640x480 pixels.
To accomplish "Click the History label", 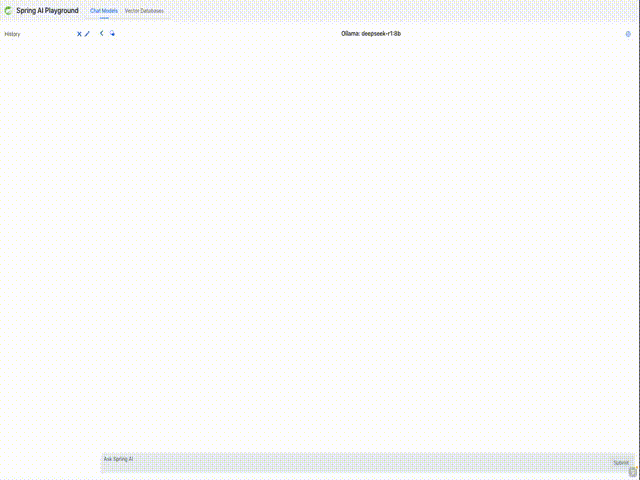I will tap(12, 34).
